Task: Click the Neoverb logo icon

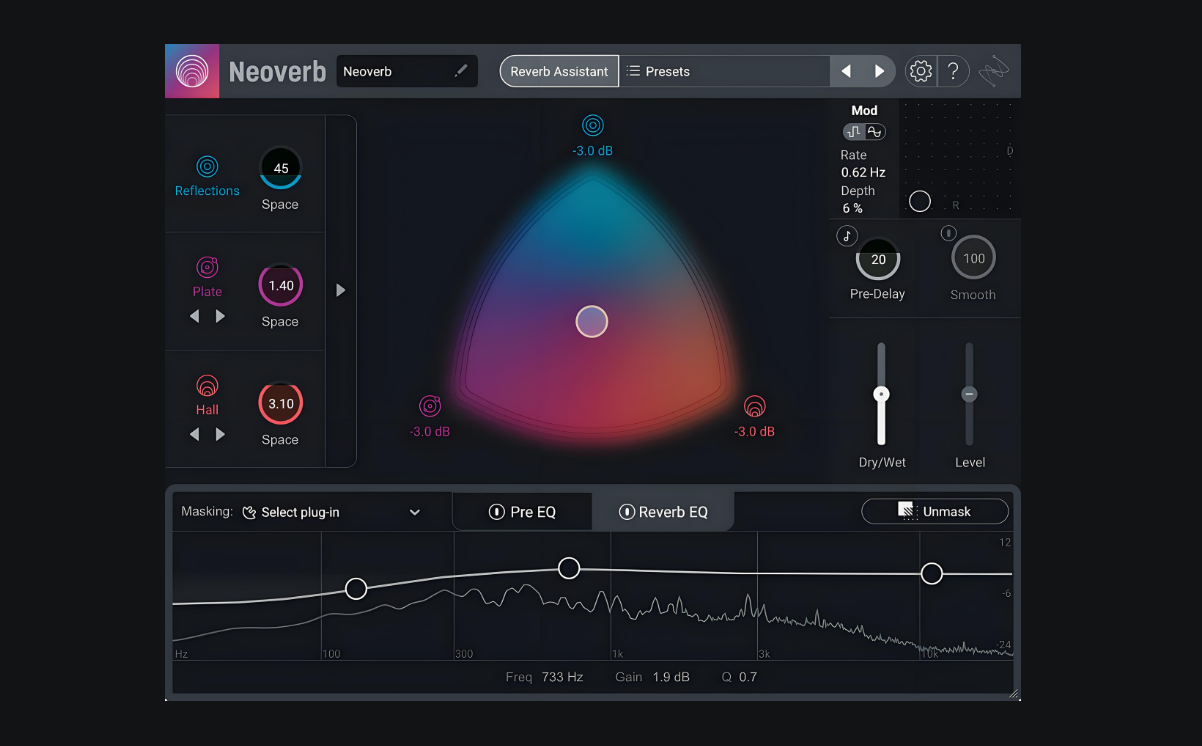Action: tap(192, 71)
